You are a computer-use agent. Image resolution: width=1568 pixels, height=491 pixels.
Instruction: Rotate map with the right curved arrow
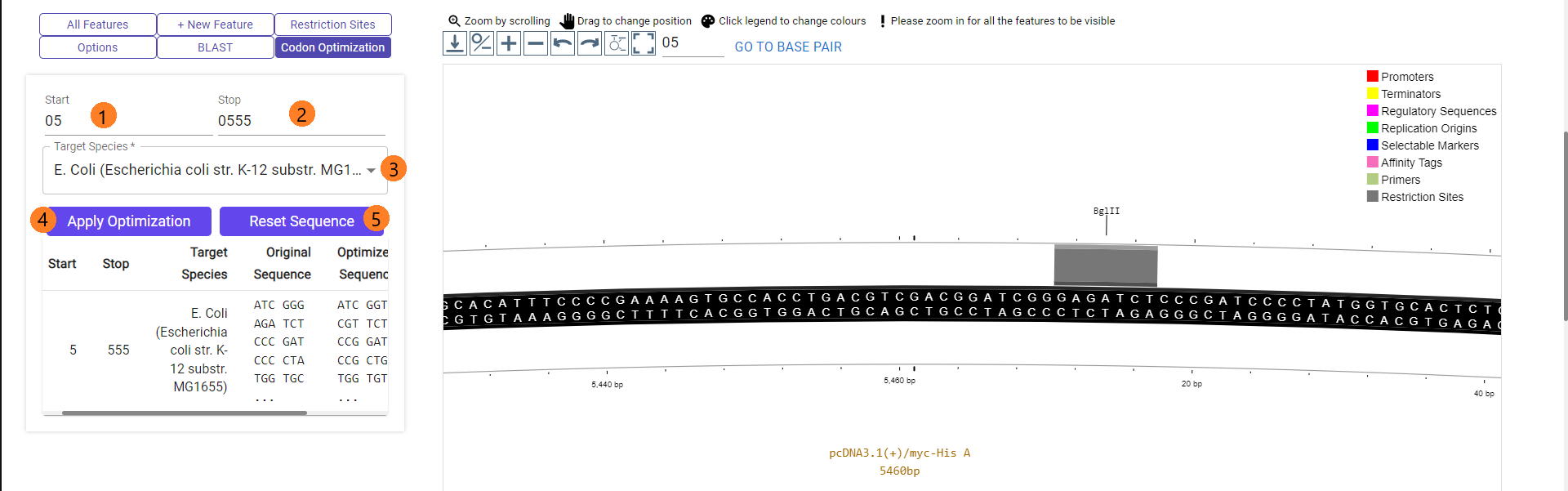(x=589, y=43)
